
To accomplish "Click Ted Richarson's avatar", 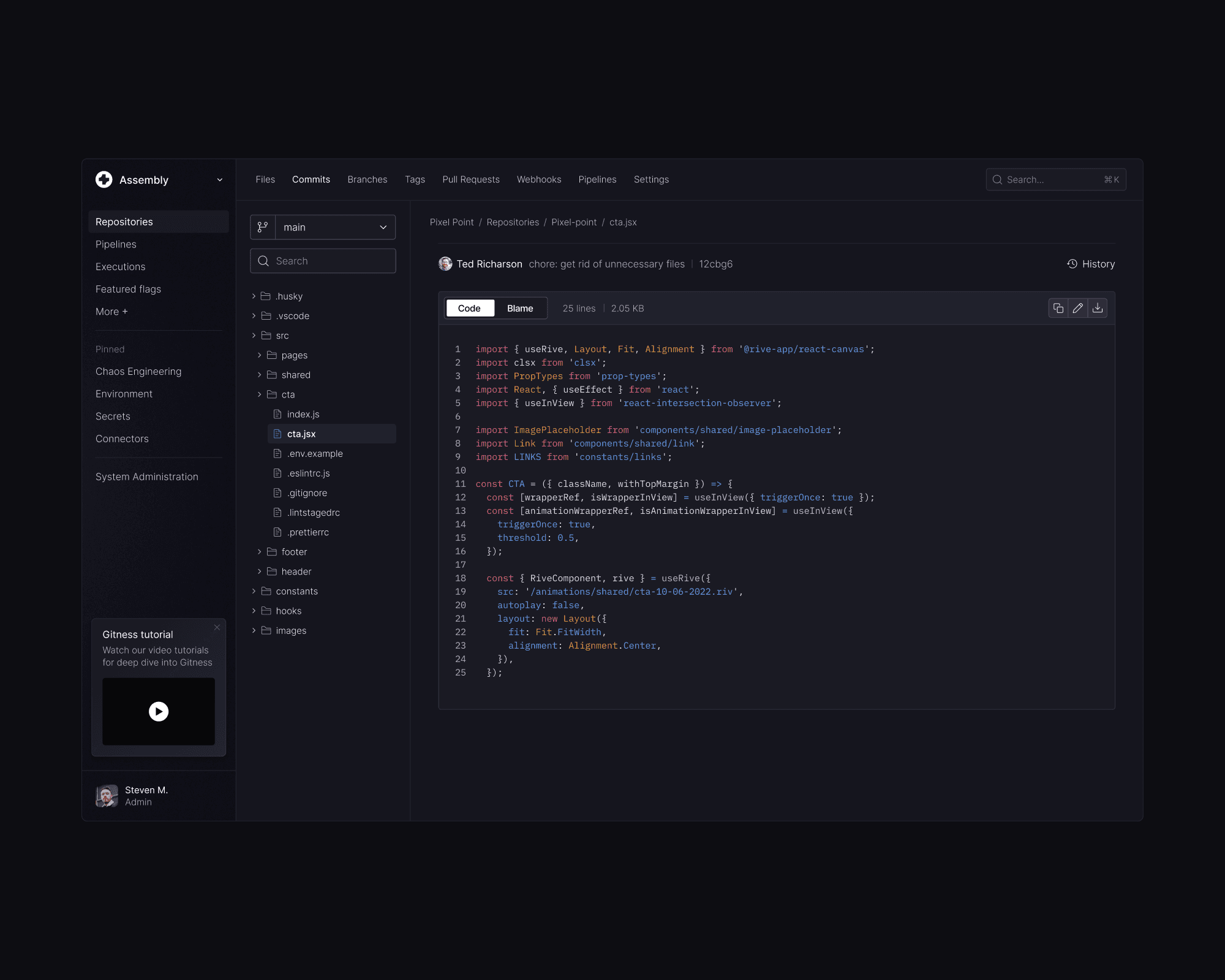I will click(445, 264).
